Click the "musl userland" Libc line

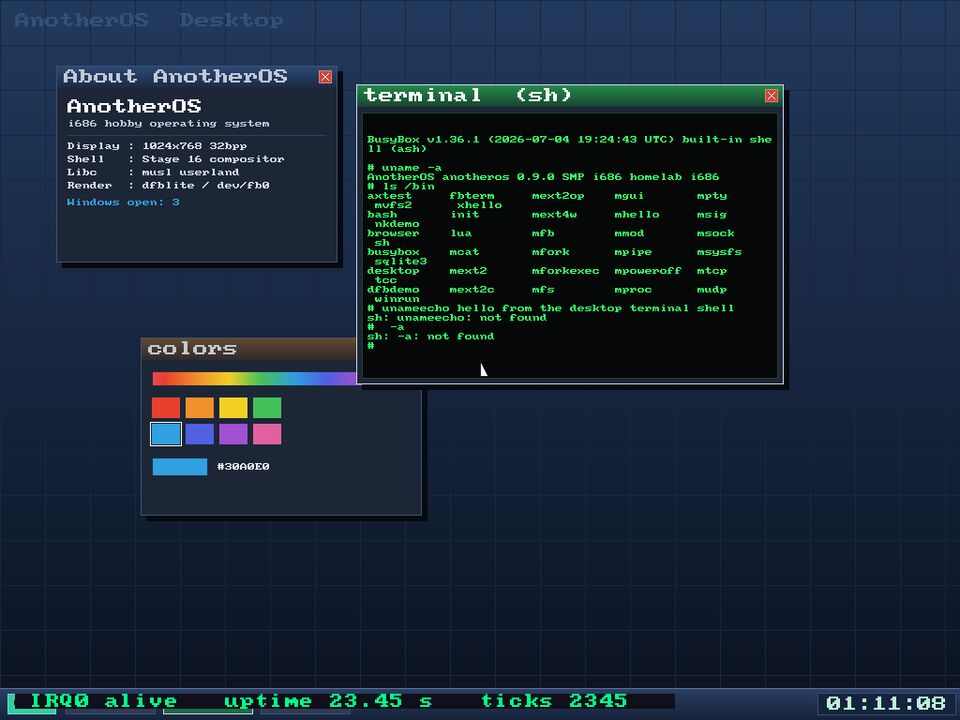(153, 172)
